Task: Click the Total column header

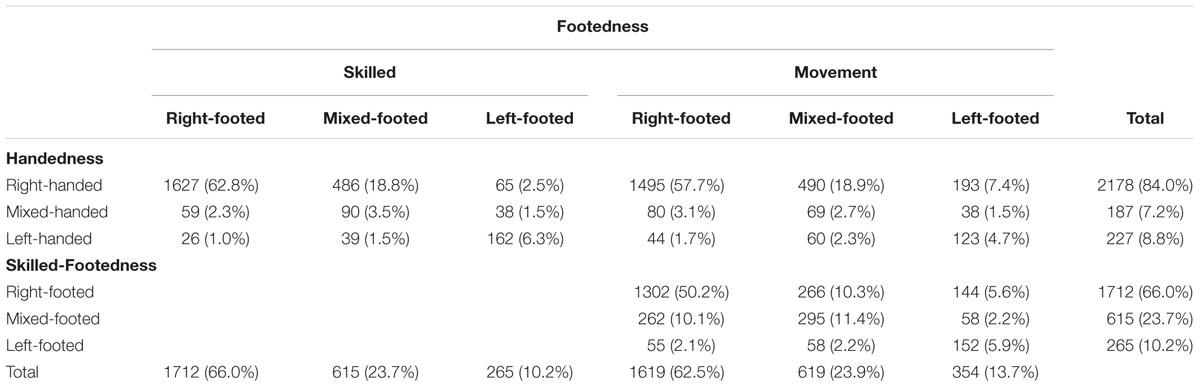Action: 1143,118
